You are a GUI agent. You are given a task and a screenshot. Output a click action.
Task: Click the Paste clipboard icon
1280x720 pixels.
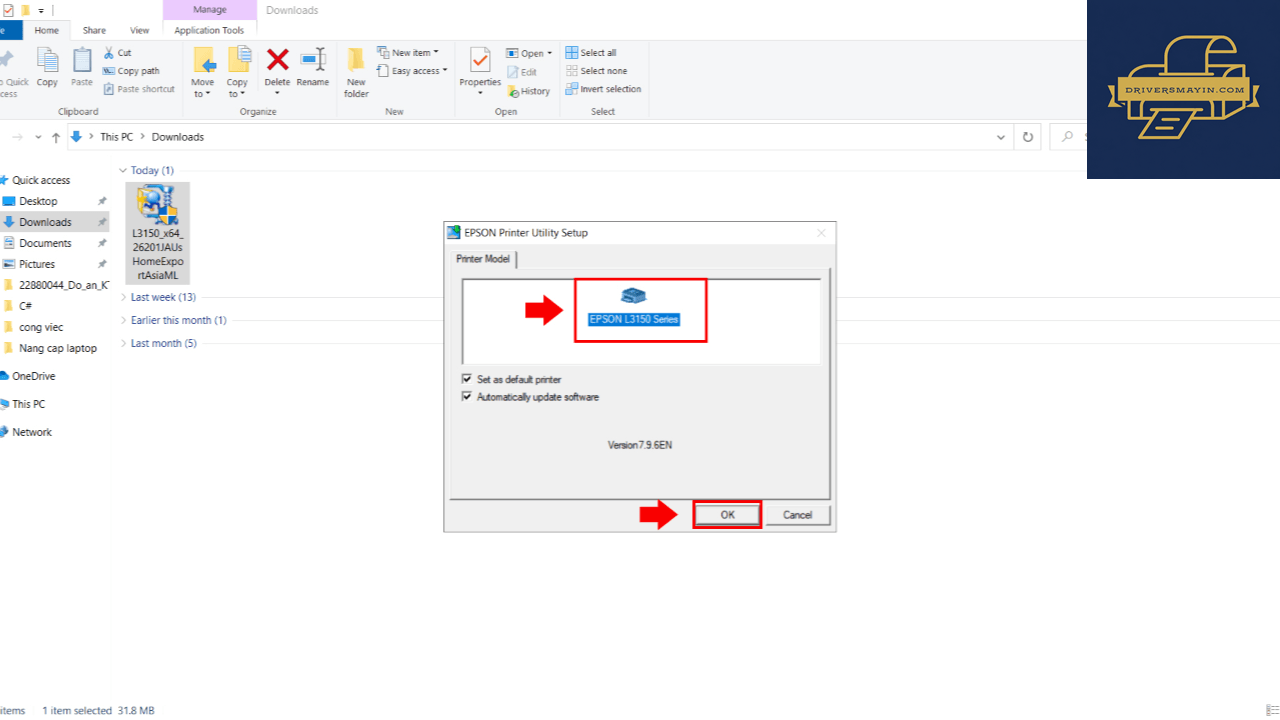point(82,61)
